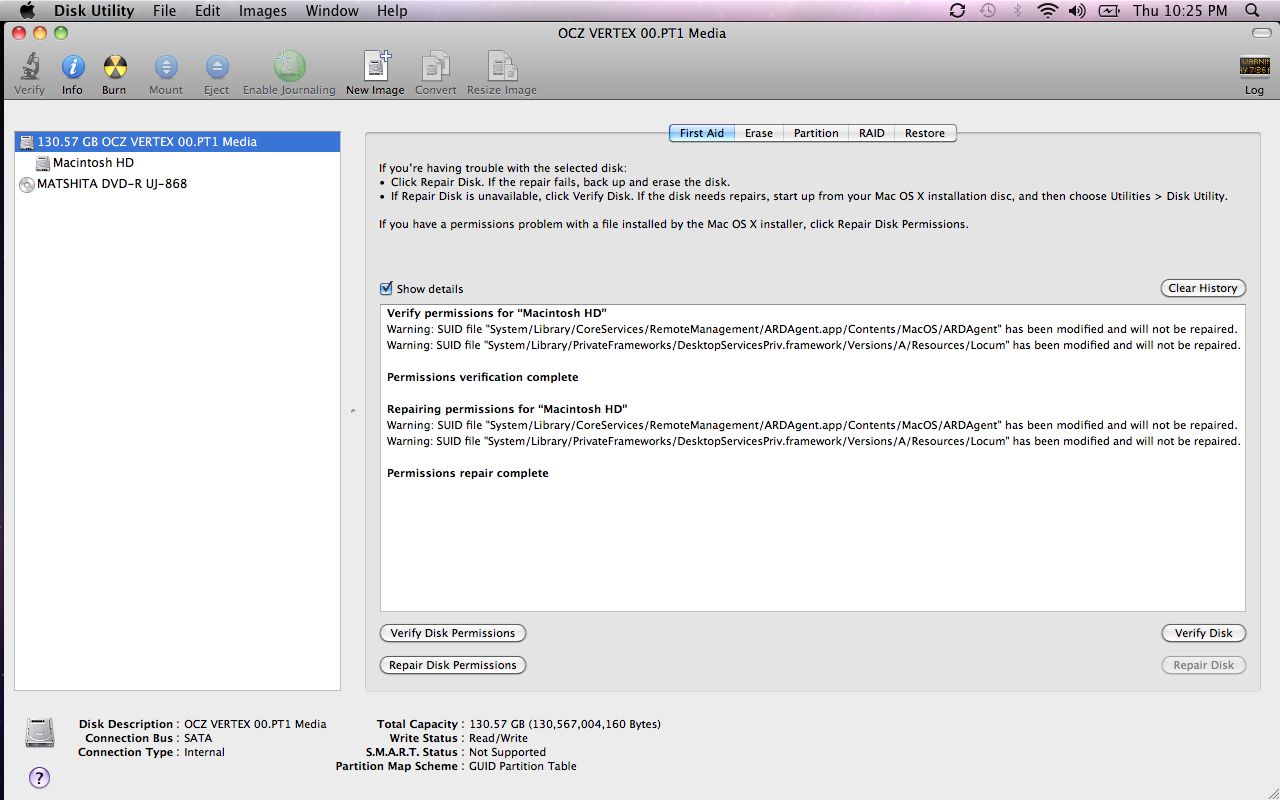The height and width of the screenshot is (800, 1280).
Task: Open the Log viewer icon
Action: (1254, 67)
